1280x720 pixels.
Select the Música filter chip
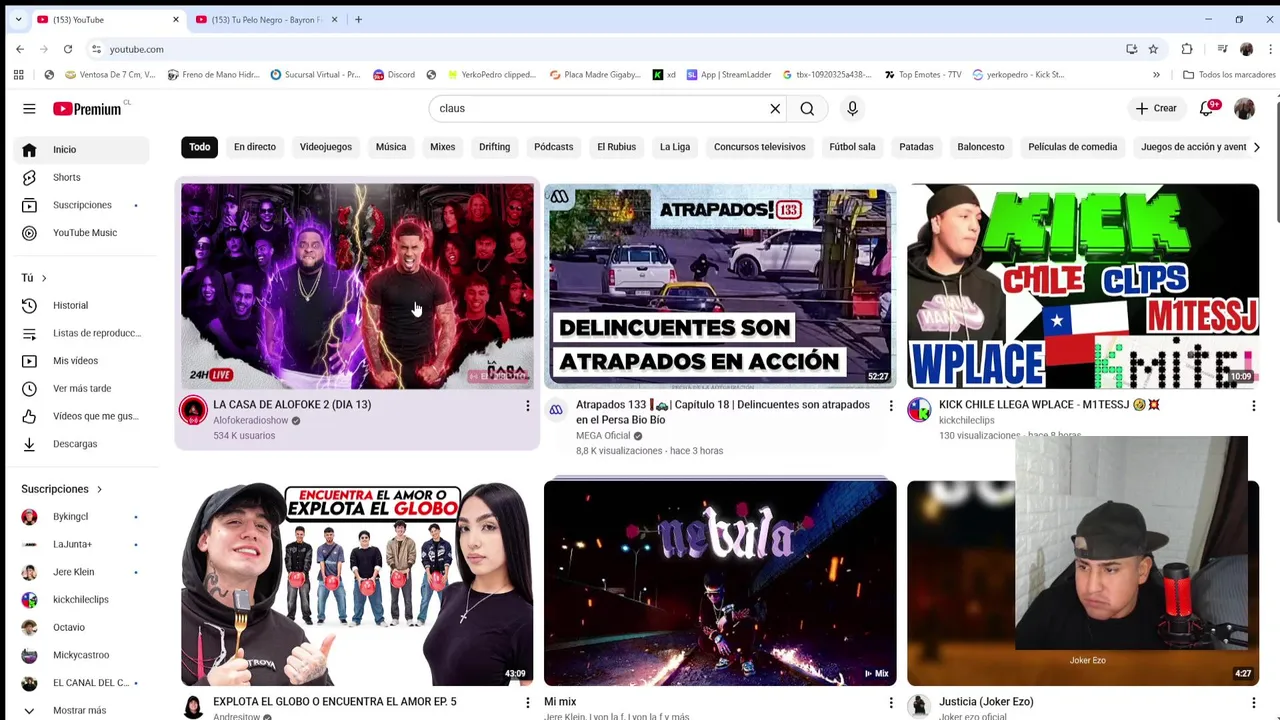tap(391, 147)
